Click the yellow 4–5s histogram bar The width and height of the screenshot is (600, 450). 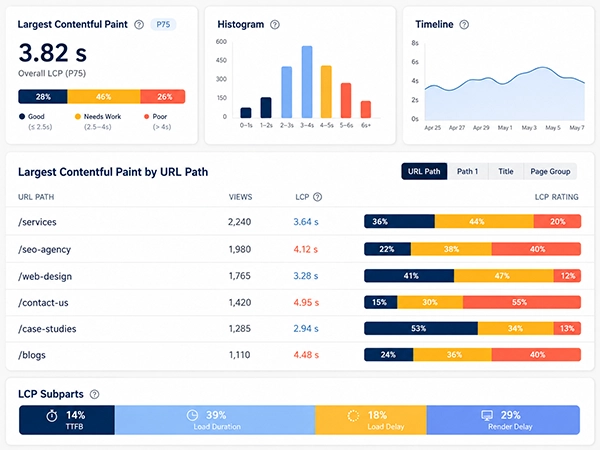click(x=326, y=92)
